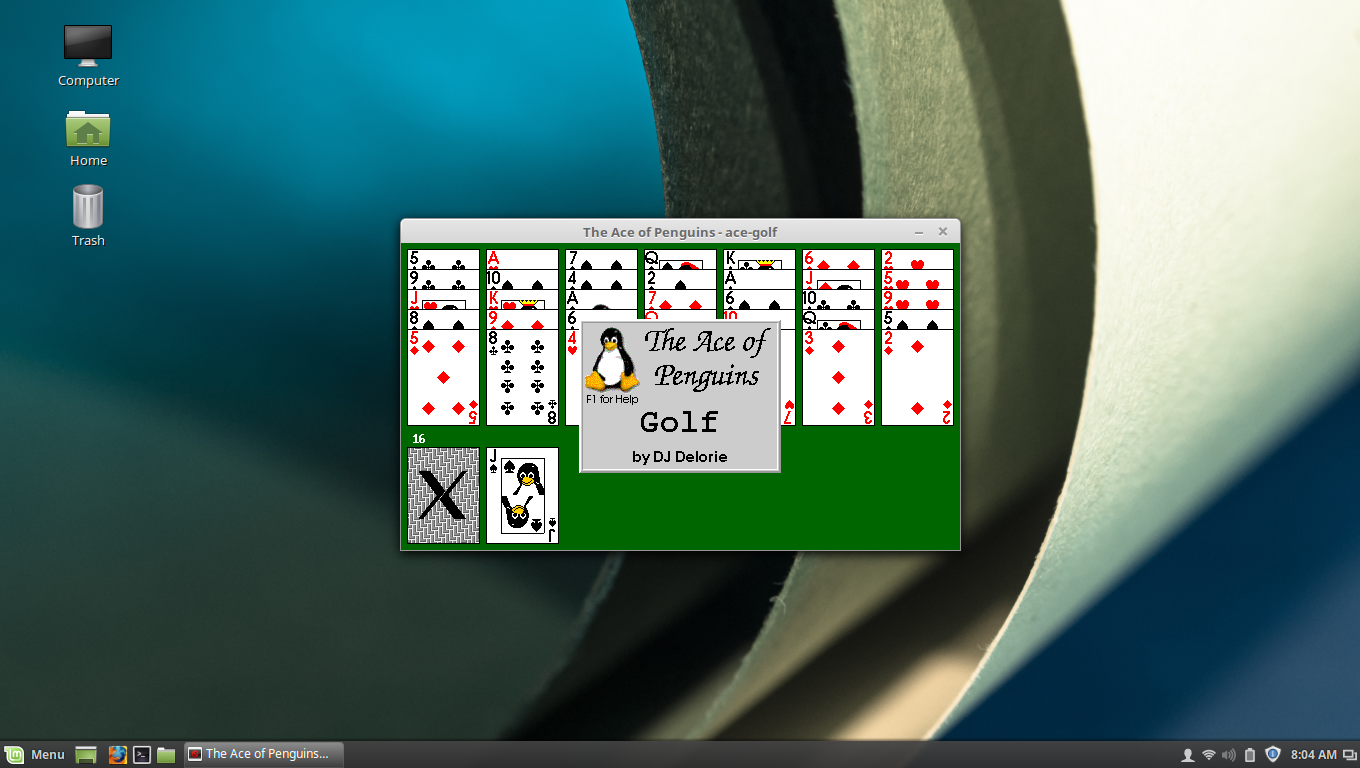Click the Jack of hearts card
1360x768 pixels.
coord(443,299)
